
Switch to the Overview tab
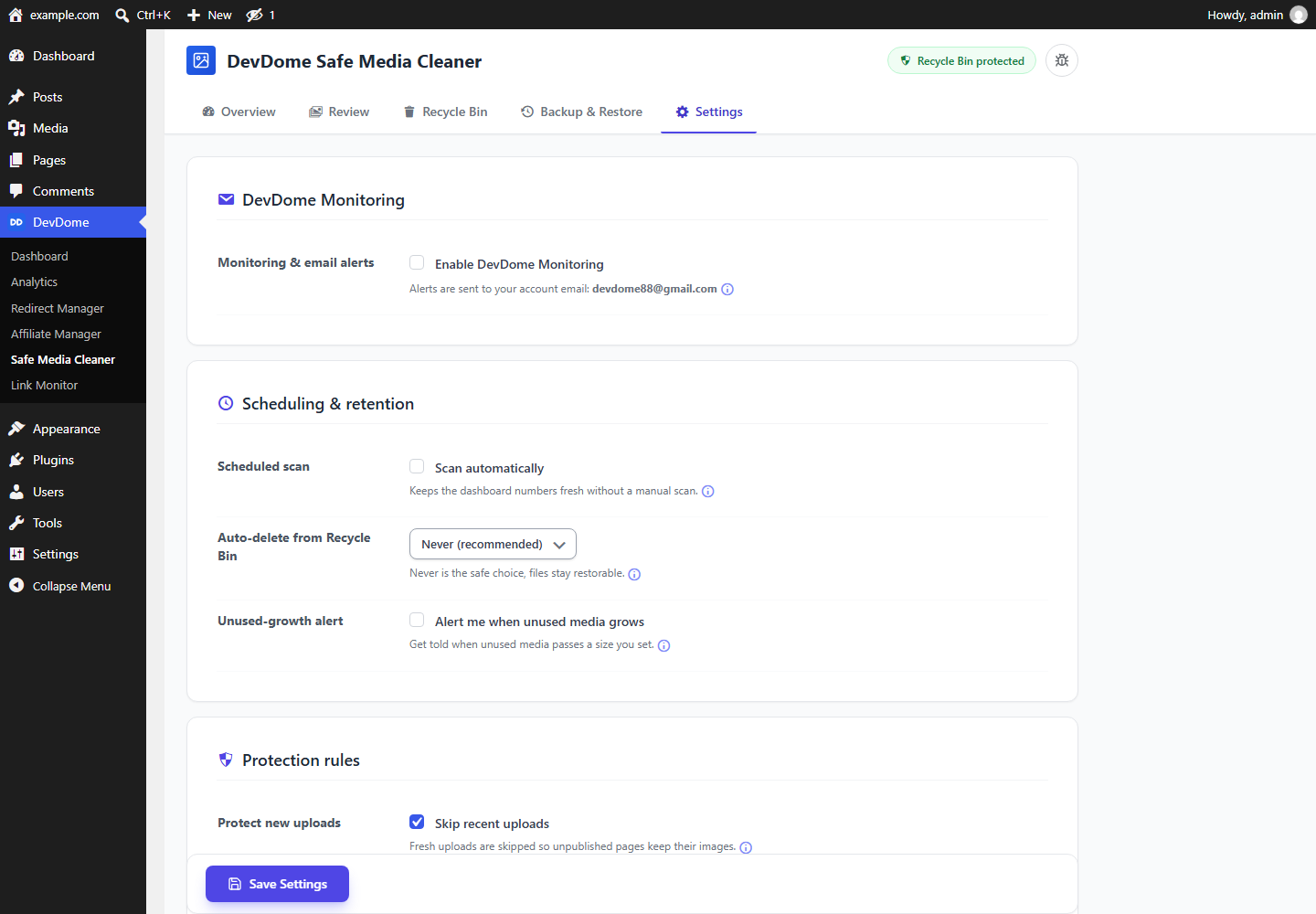click(x=239, y=112)
